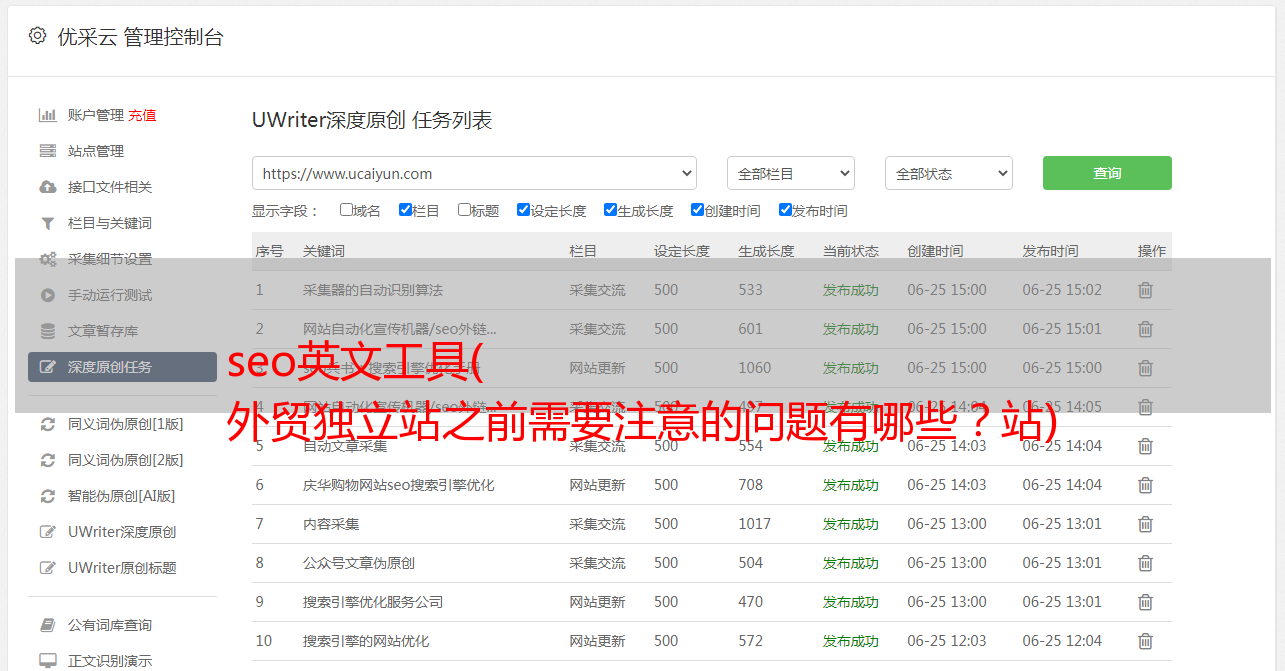Click keyword 内容采集
This screenshot has width=1285, height=671.
tap(331, 524)
